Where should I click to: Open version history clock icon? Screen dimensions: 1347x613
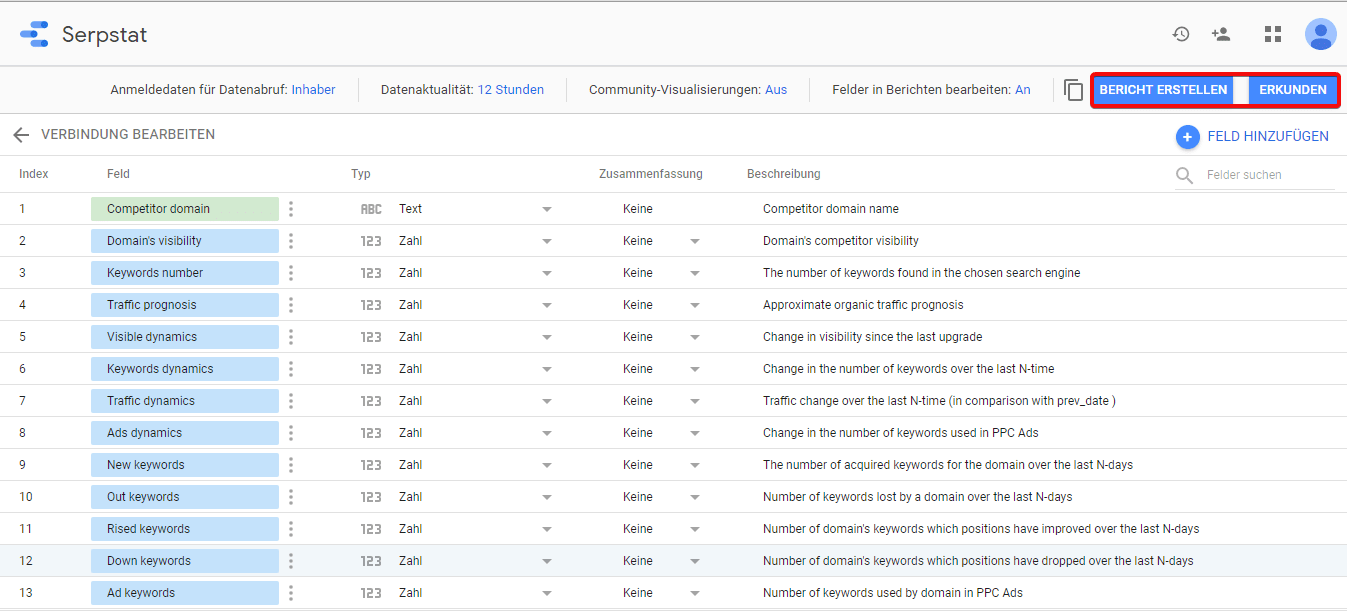1181,34
